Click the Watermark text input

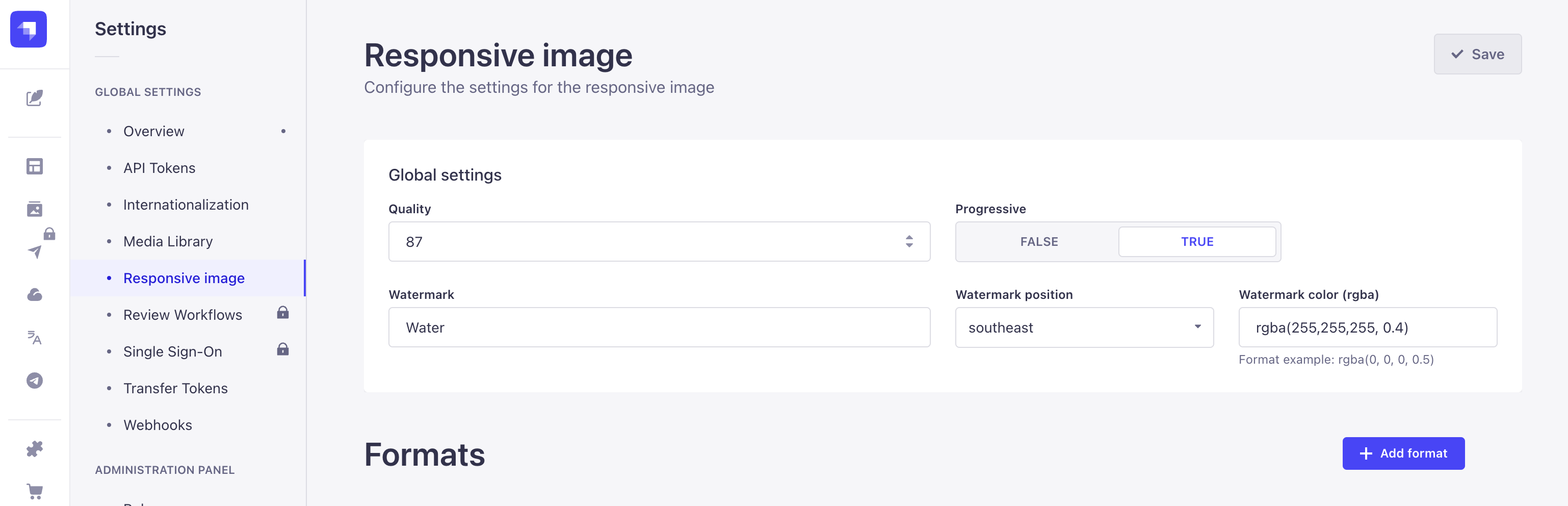pos(659,327)
